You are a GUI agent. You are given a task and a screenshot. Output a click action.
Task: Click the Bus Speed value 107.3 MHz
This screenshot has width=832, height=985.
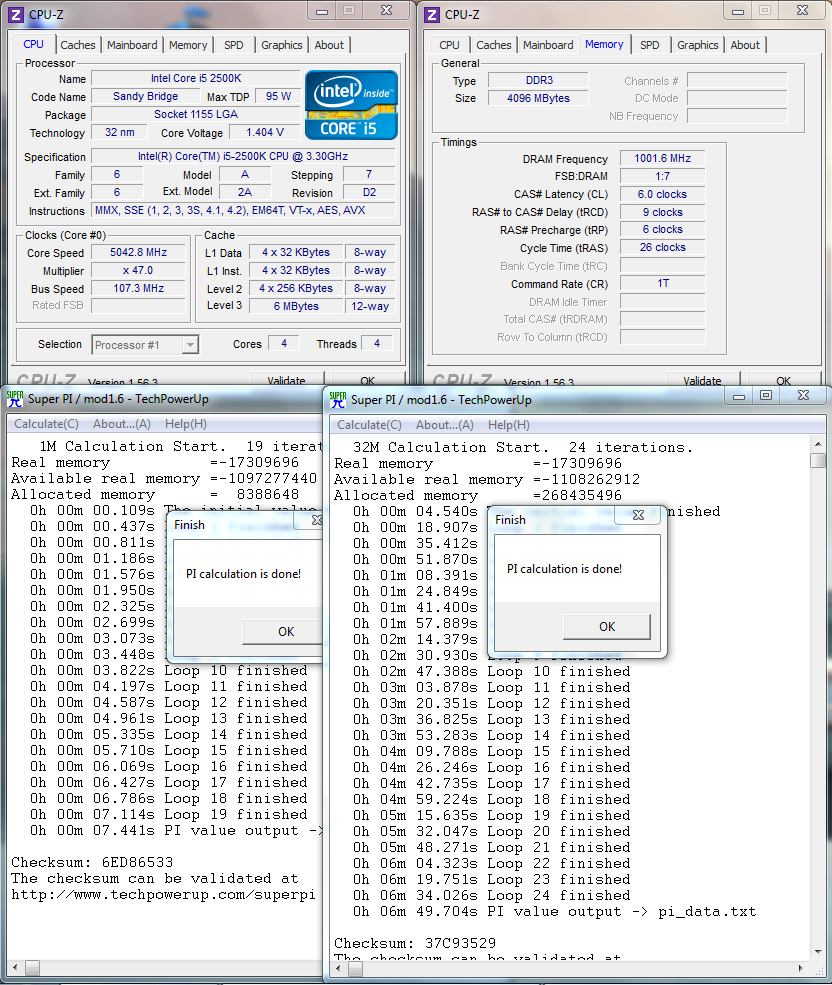[139, 288]
